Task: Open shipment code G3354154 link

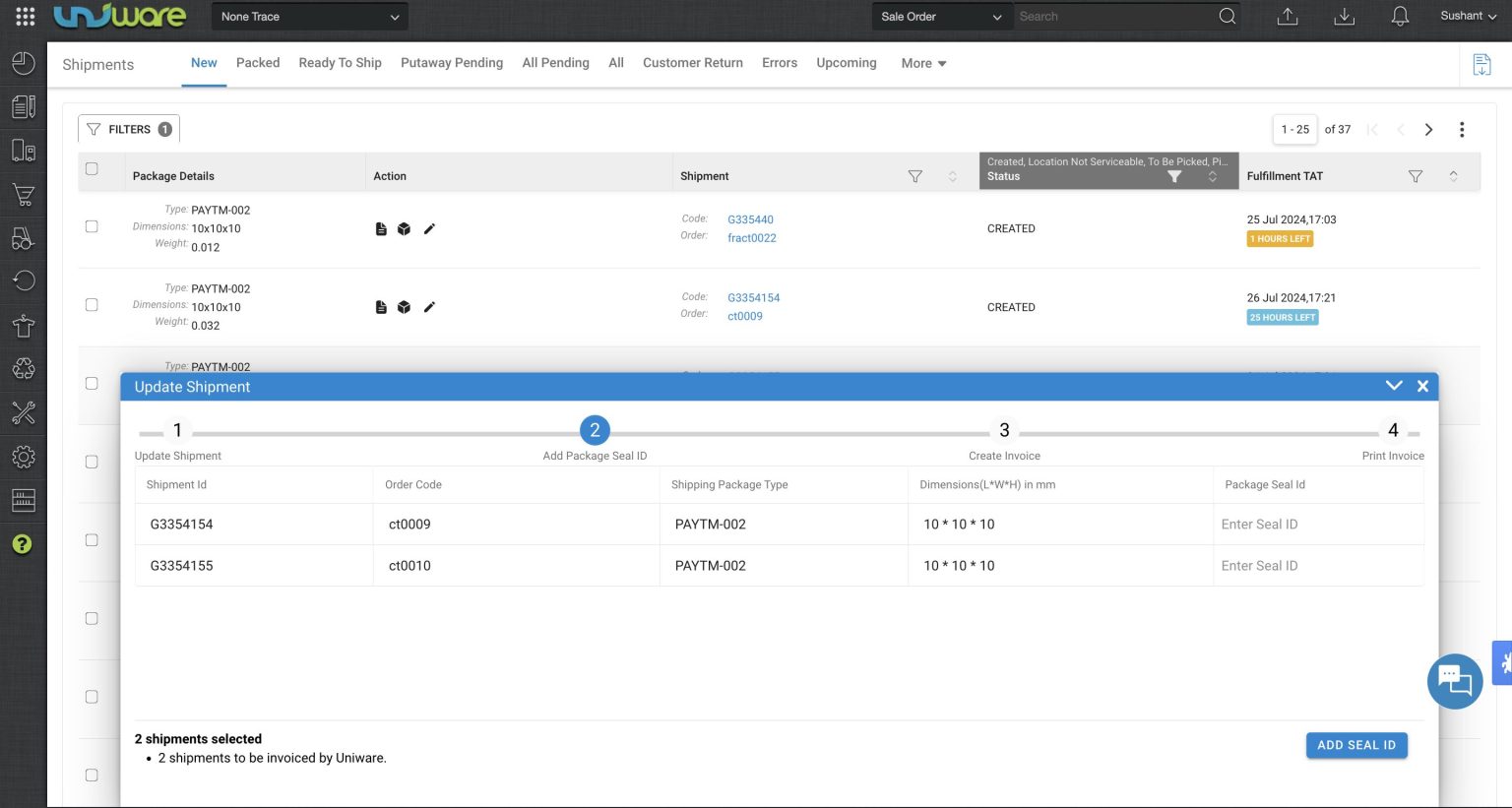Action: [x=754, y=297]
